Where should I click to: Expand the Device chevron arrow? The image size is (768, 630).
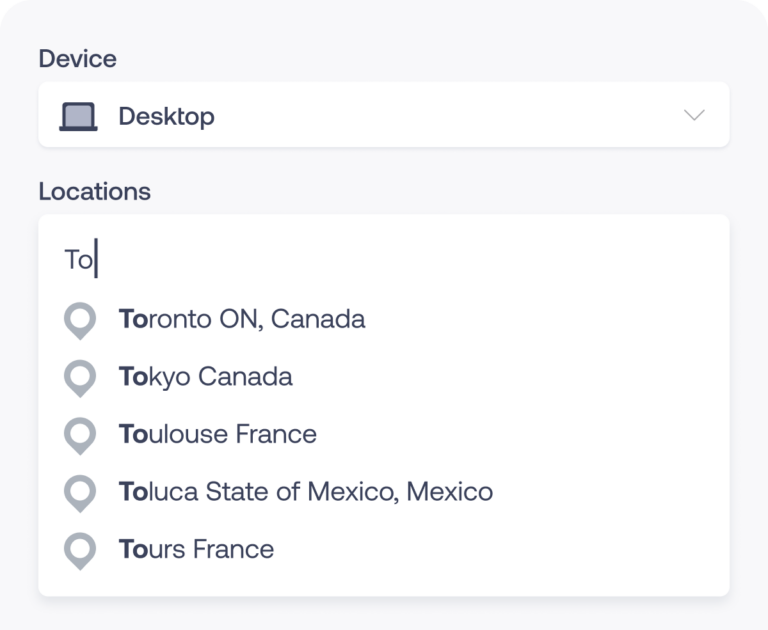(x=694, y=116)
